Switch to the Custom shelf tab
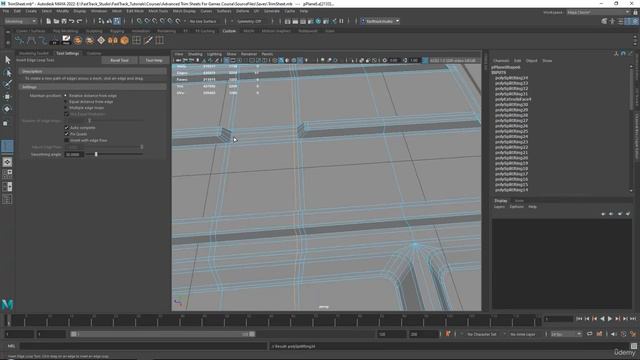This screenshot has height=360, width=640. pyautogui.click(x=229, y=31)
